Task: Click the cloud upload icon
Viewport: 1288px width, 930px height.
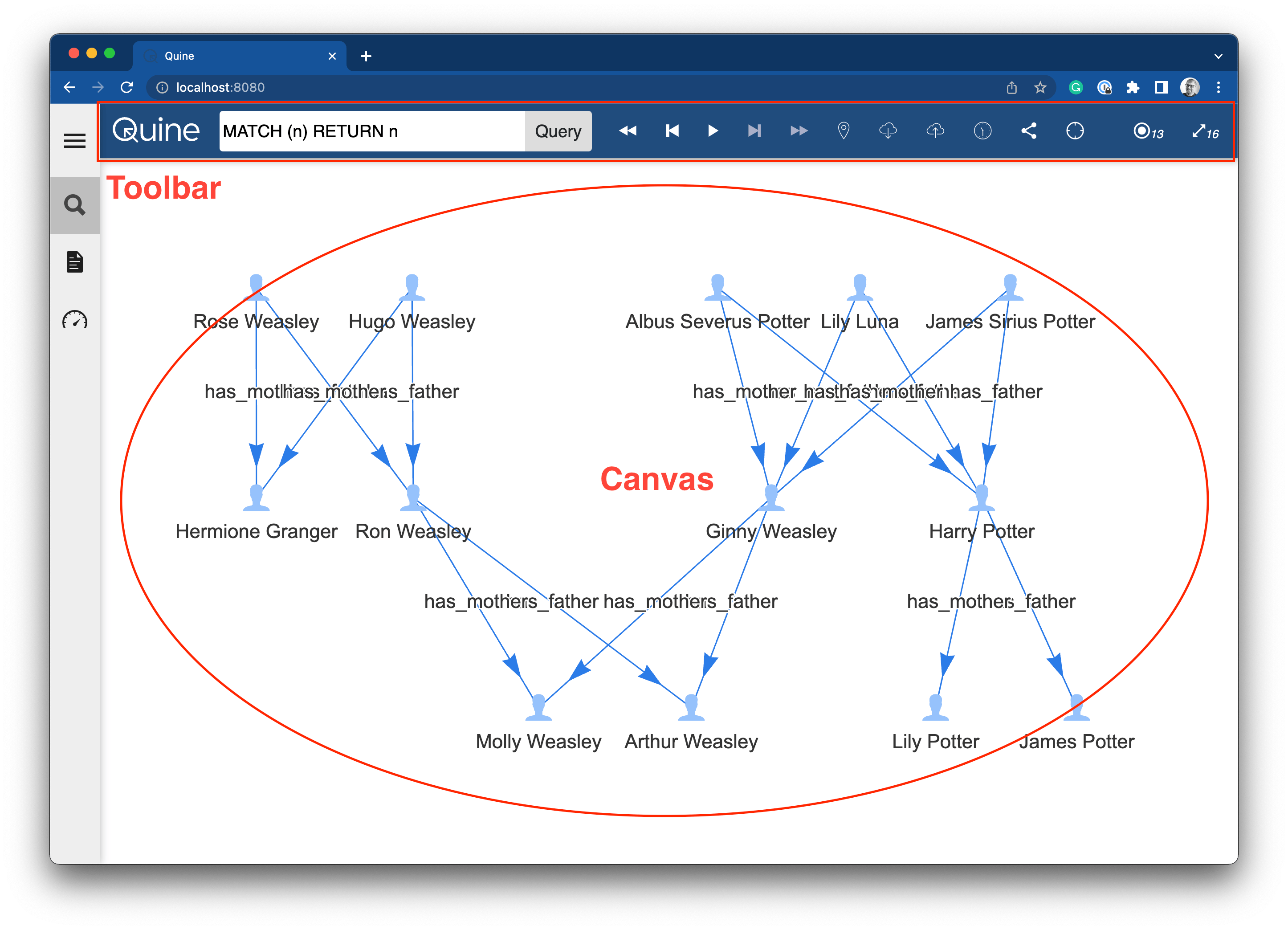Action: (935, 131)
